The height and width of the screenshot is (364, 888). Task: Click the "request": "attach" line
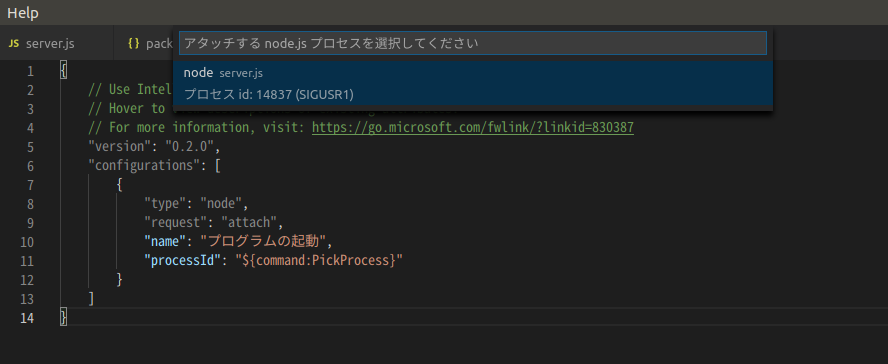214,223
